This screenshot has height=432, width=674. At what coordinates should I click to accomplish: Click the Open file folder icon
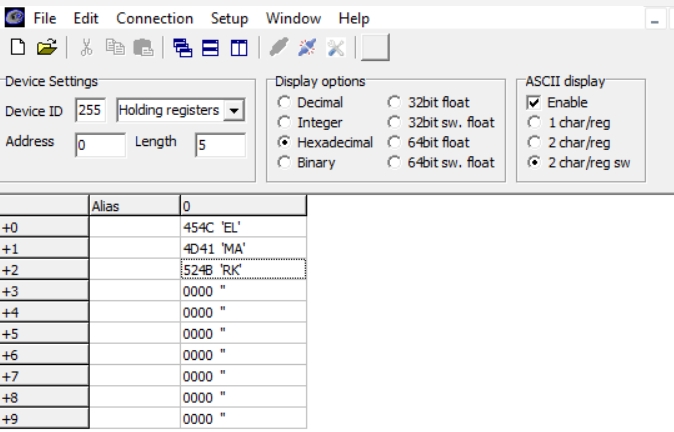pos(45,46)
